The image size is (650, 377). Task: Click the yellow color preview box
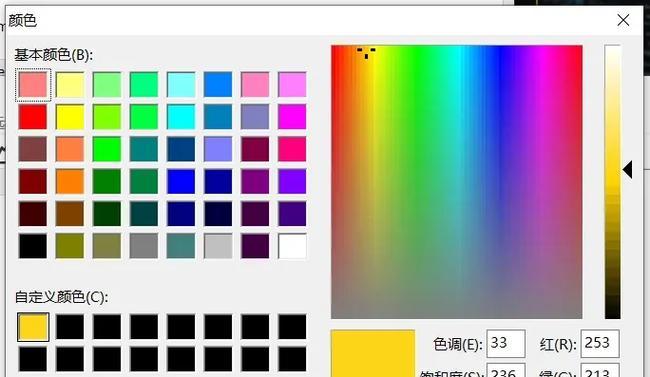point(373,353)
